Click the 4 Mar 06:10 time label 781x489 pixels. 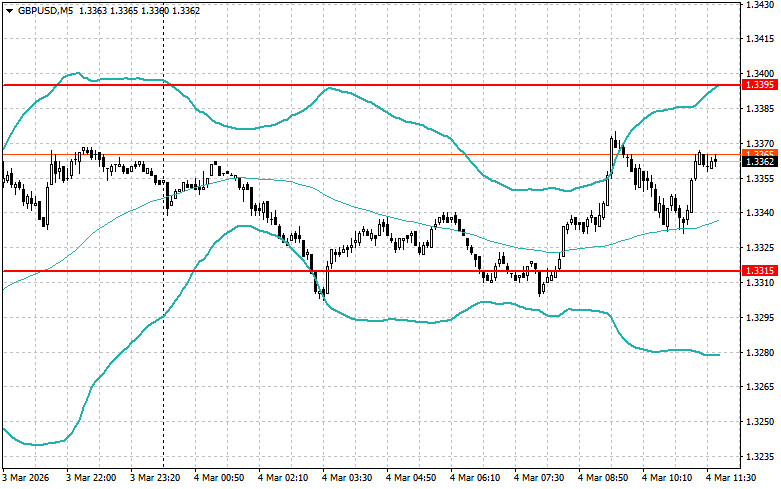point(475,478)
